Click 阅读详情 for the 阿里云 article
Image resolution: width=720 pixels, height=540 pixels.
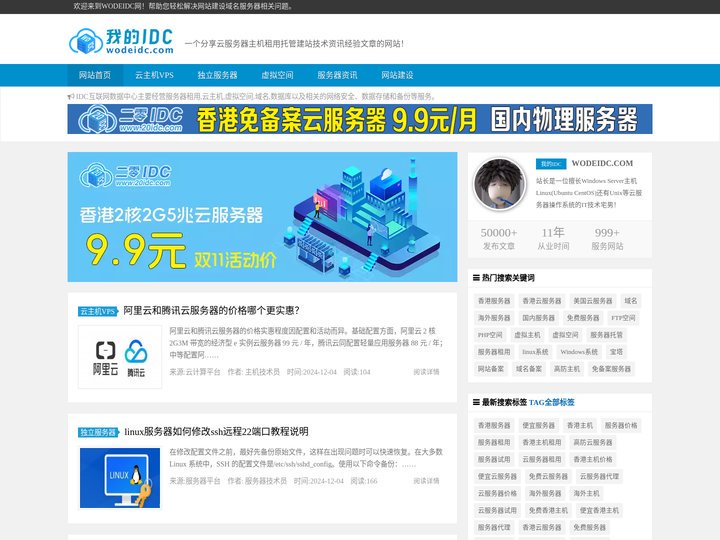(426, 372)
